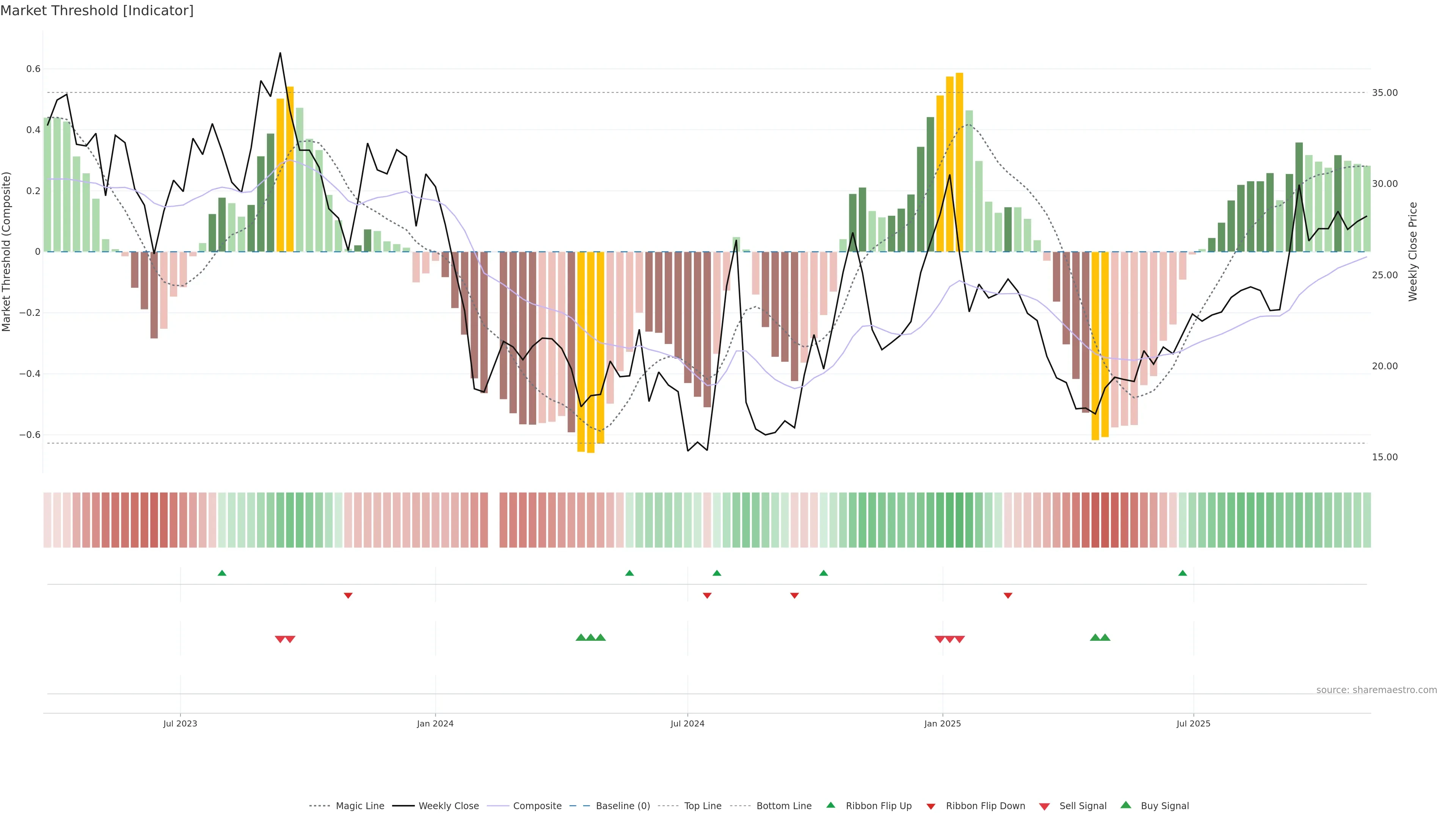Click the ribbon flip up marker before Jul 2025

[x=1183, y=573]
